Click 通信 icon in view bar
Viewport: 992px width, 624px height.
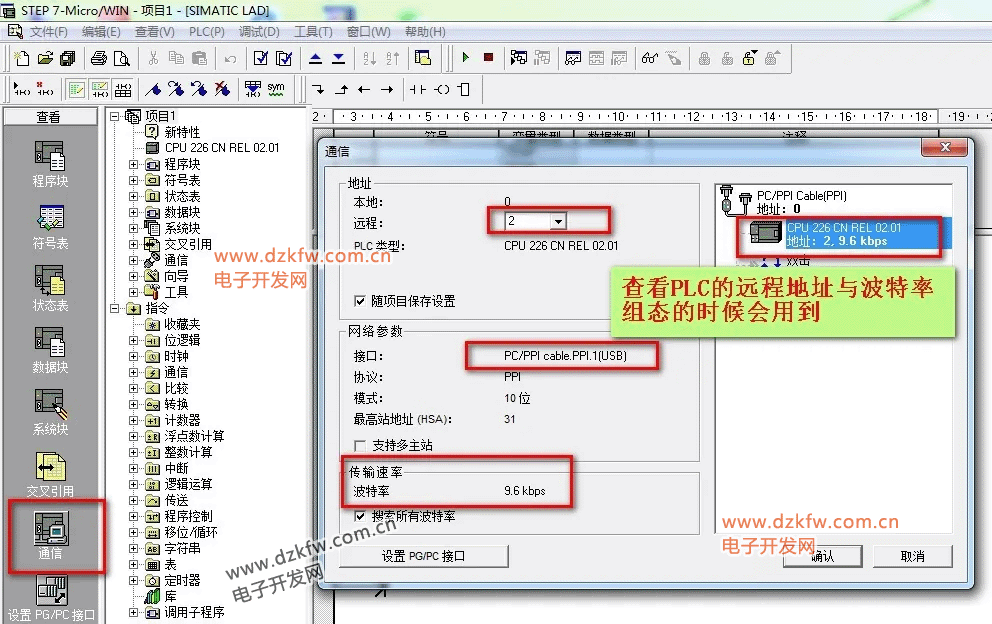[49, 530]
